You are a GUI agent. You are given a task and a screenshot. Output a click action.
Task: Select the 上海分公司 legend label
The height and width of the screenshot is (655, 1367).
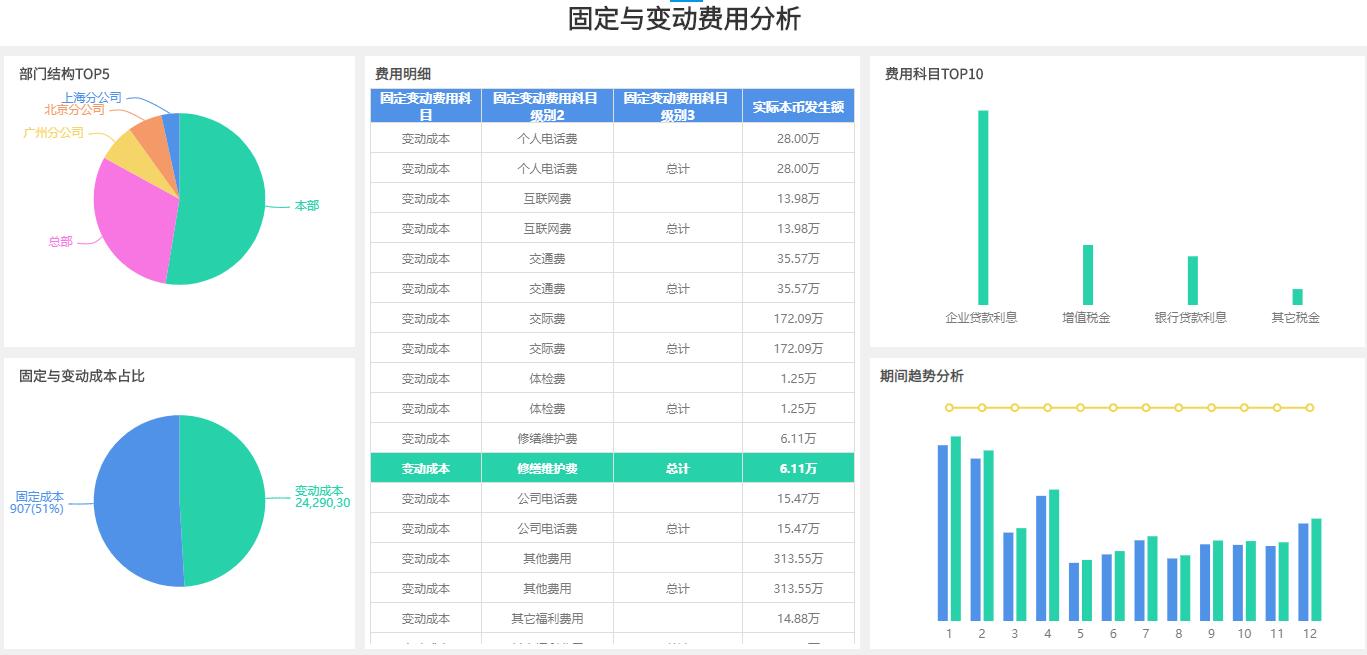(90, 96)
